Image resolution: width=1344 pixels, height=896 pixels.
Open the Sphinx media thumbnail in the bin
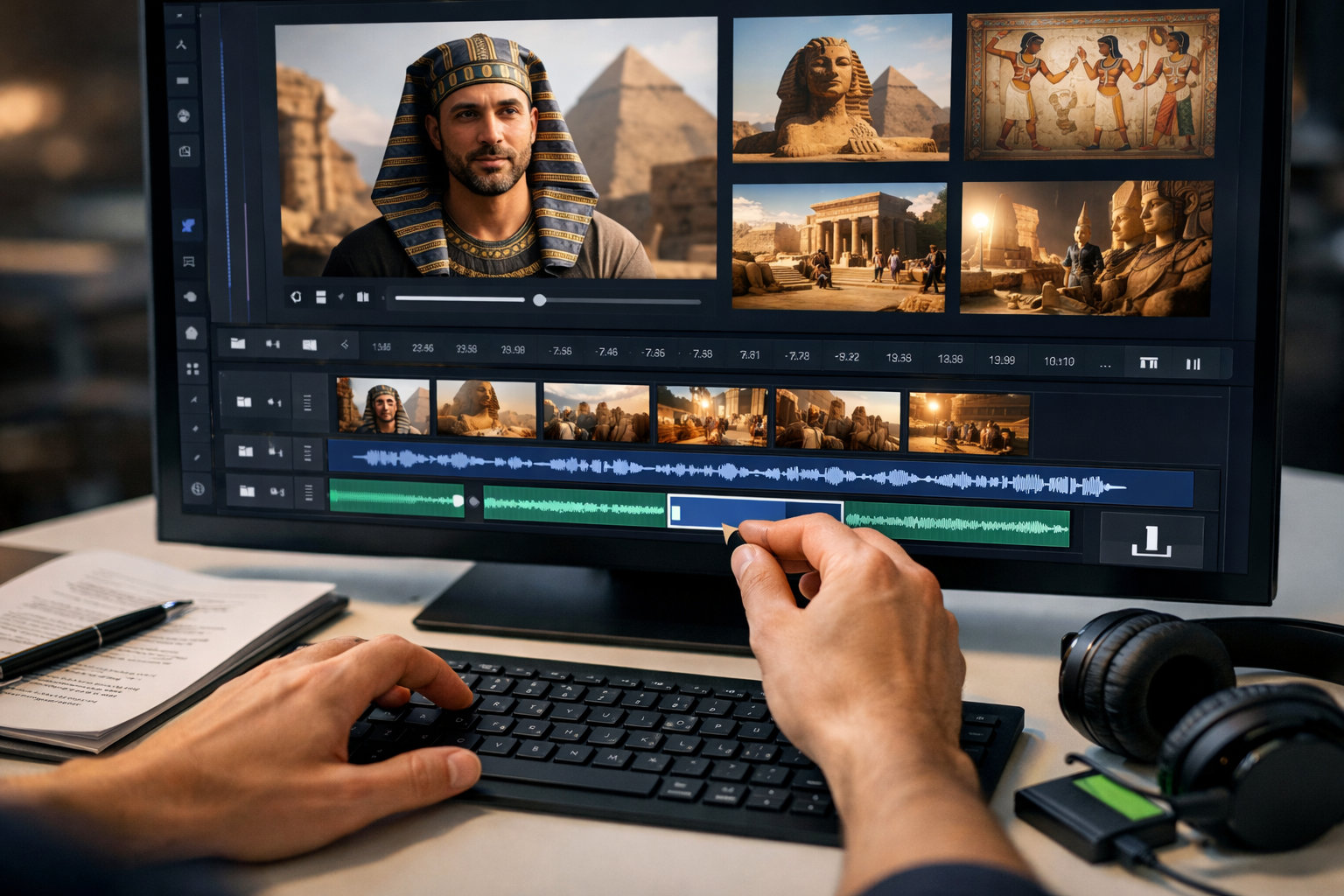point(841,87)
